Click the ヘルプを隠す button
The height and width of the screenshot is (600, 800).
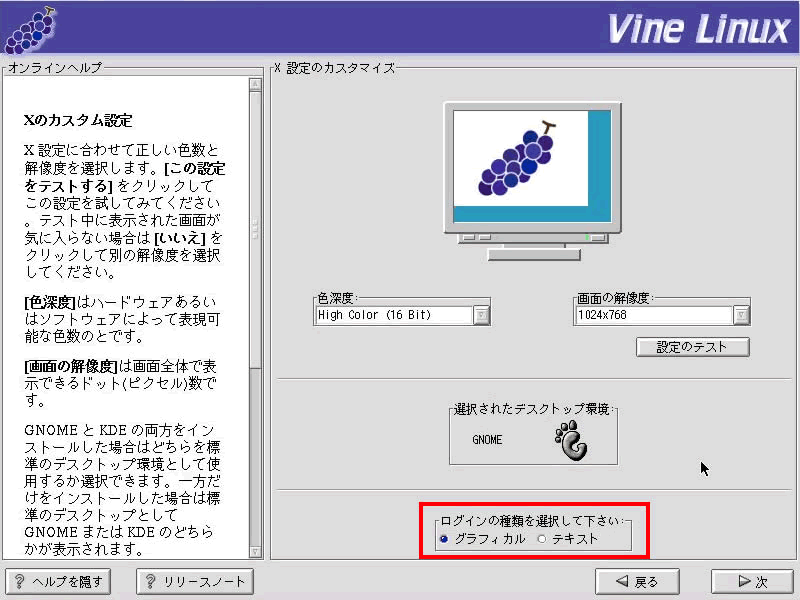(x=58, y=581)
